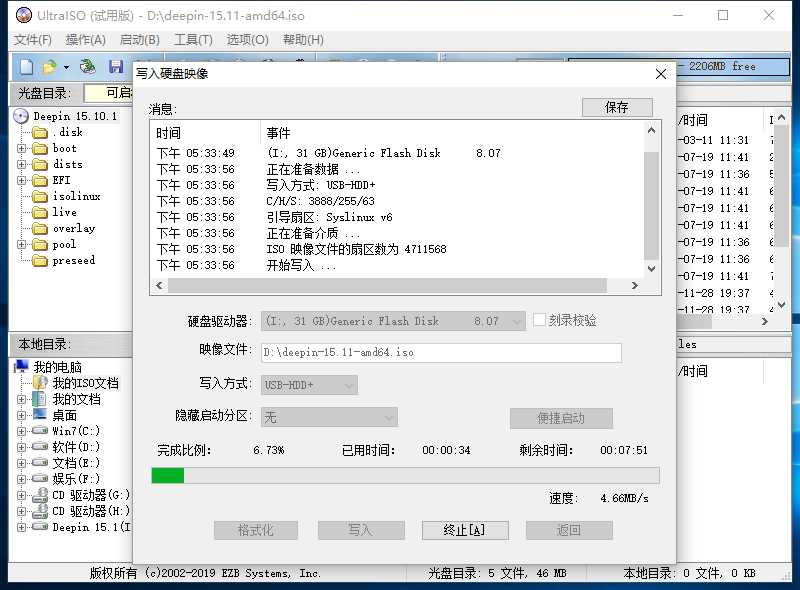The width and height of the screenshot is (800, 590).
Task: Click the 时间 column header in message log
Action: tap(168, 133)
